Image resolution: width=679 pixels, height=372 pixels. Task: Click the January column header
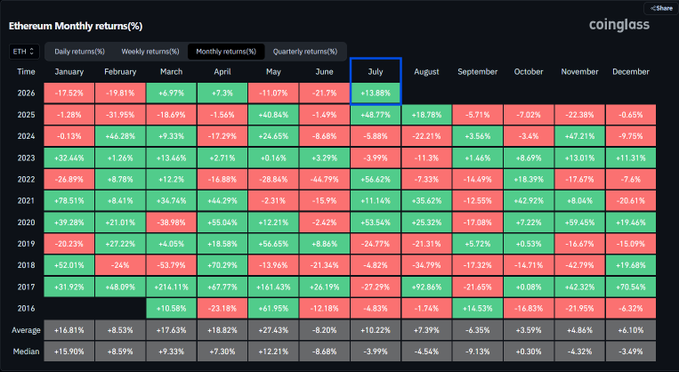(x=69, y=72)
